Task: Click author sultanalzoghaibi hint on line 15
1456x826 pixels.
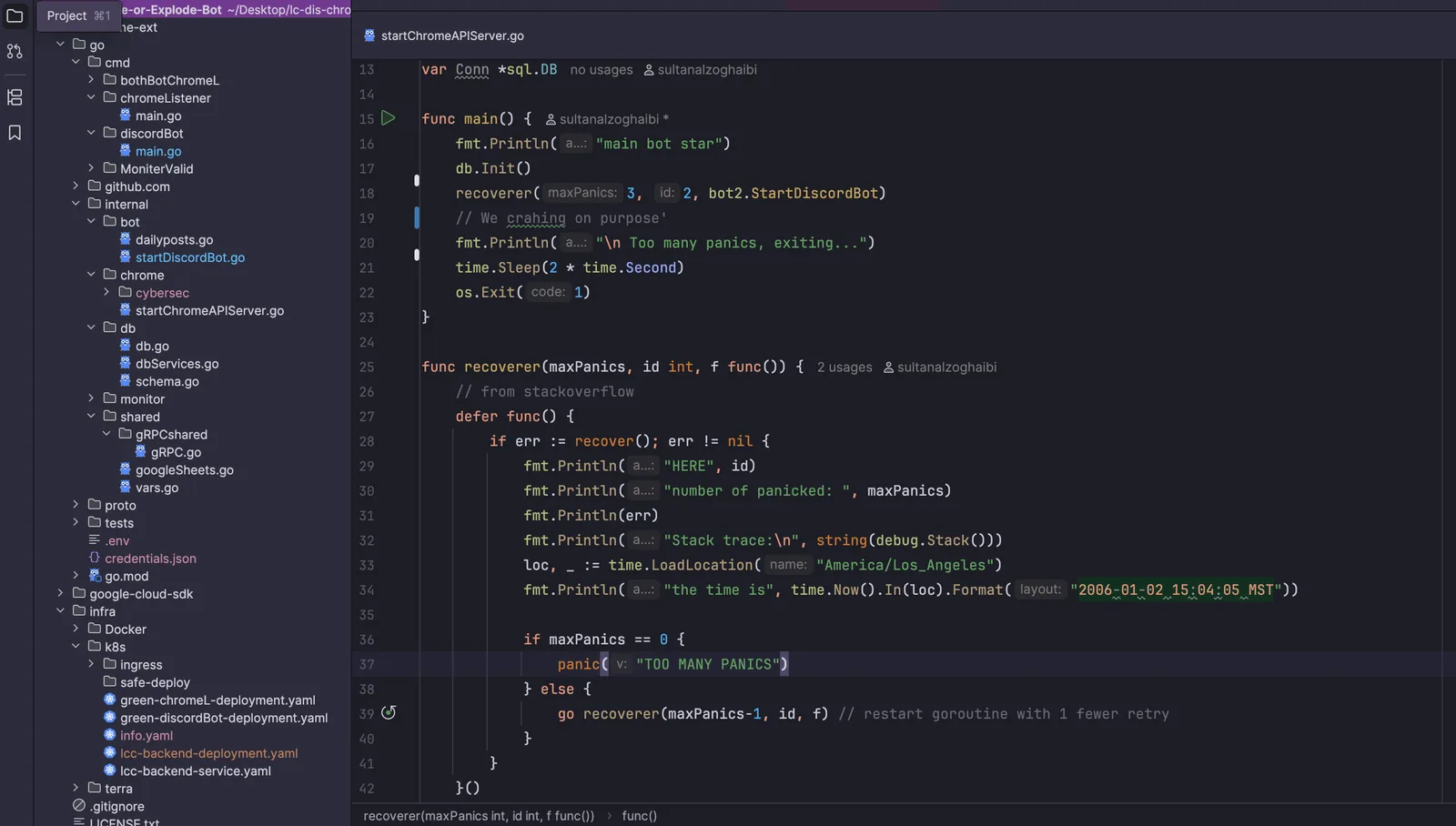Action: pos(608,119)
